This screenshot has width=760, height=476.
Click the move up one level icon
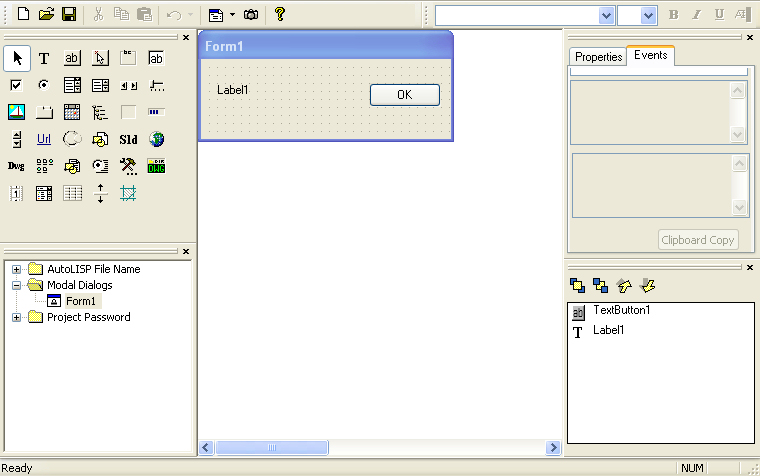624,286
